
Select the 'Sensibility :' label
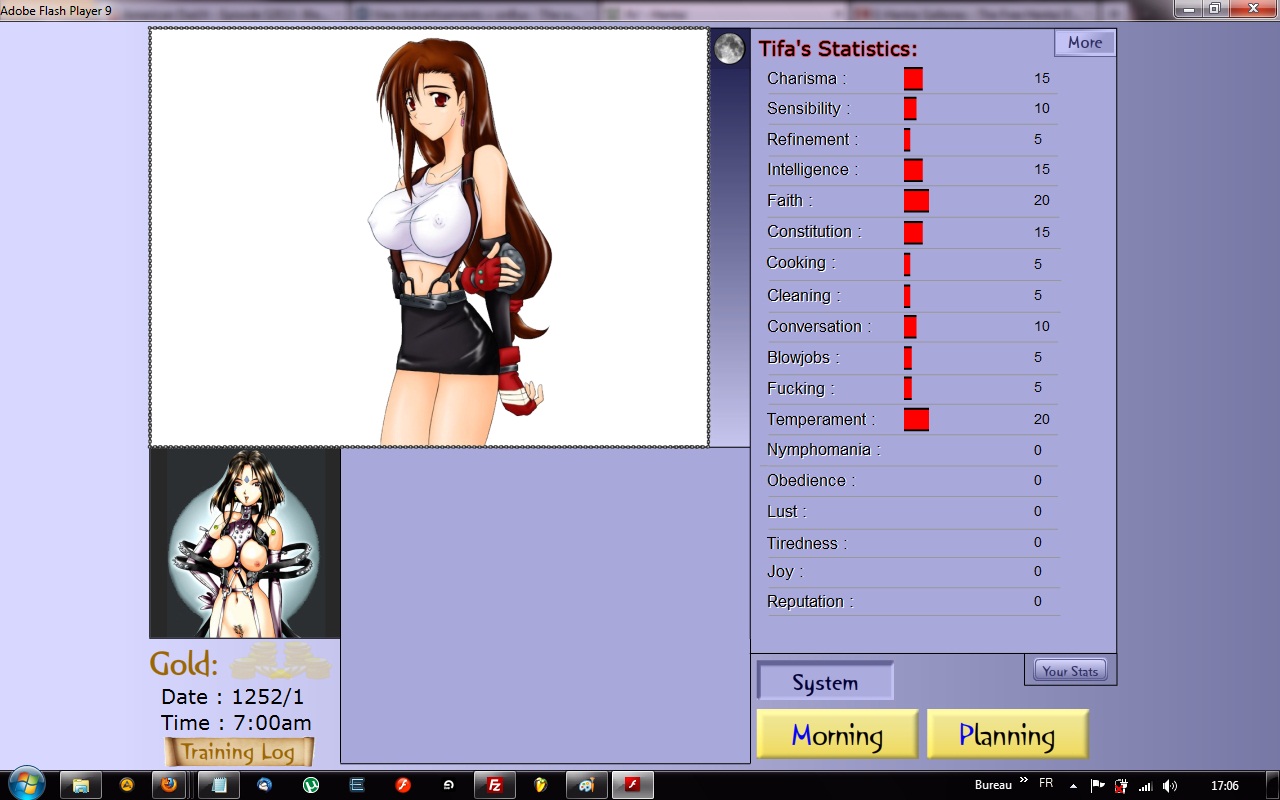click(809, 108)
